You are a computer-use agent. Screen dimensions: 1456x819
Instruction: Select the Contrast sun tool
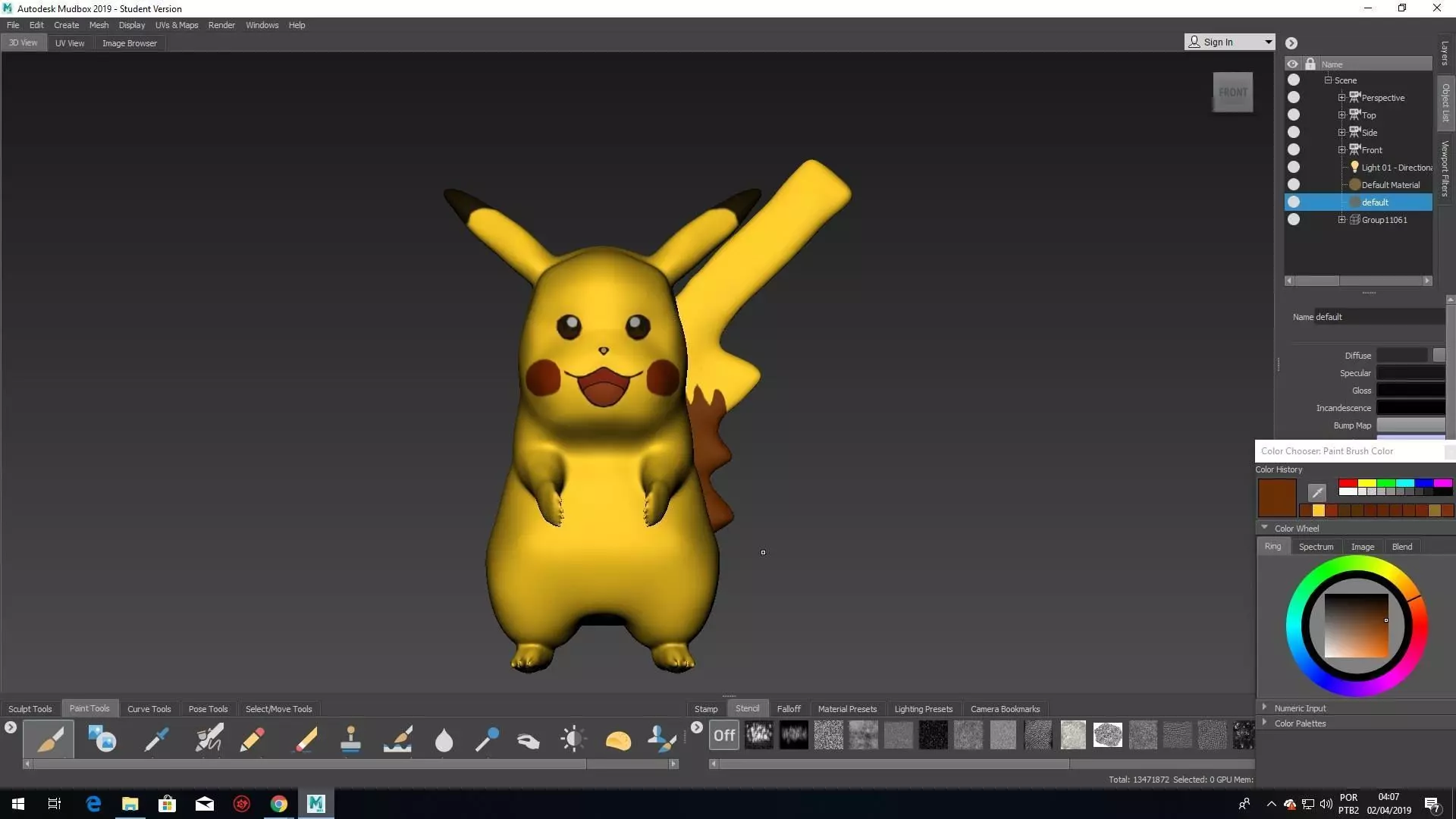tap(573, 738)
